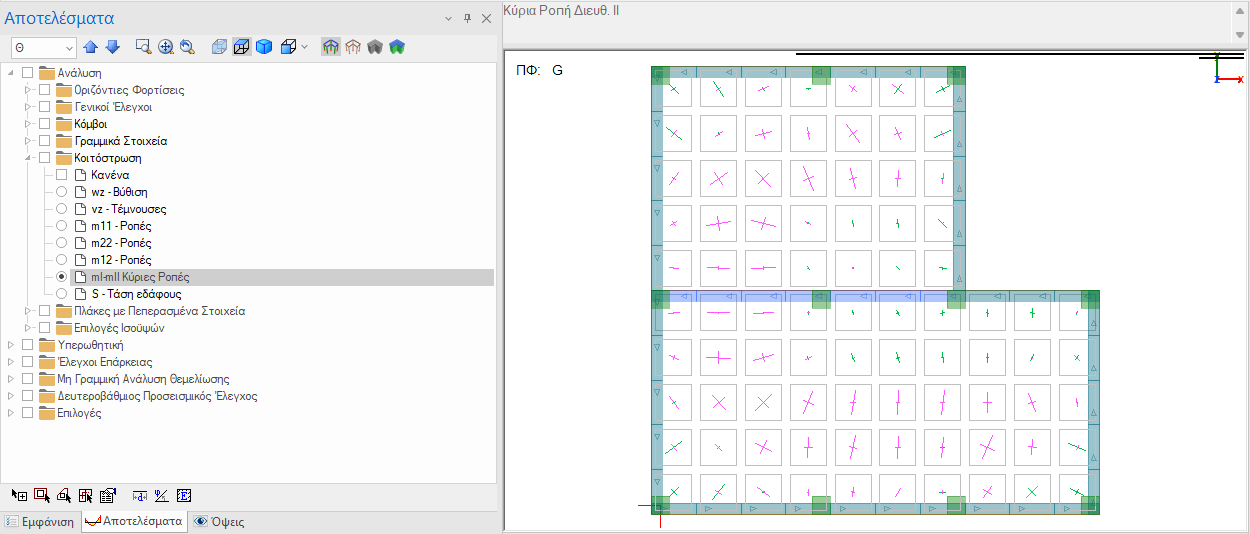Click the outline structure frame model icon

point(353,47)
